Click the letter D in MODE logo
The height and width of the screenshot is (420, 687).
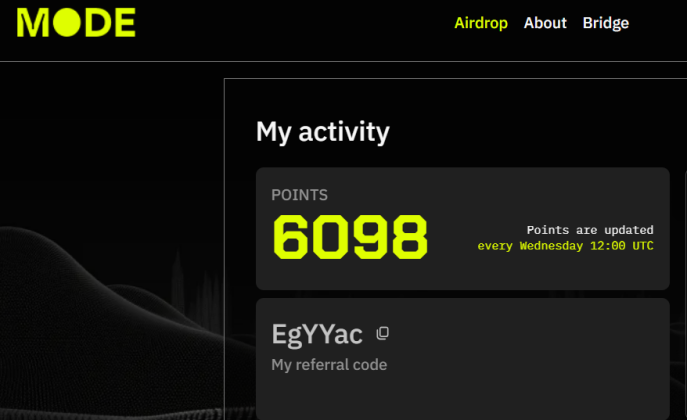tap(99, 22)
